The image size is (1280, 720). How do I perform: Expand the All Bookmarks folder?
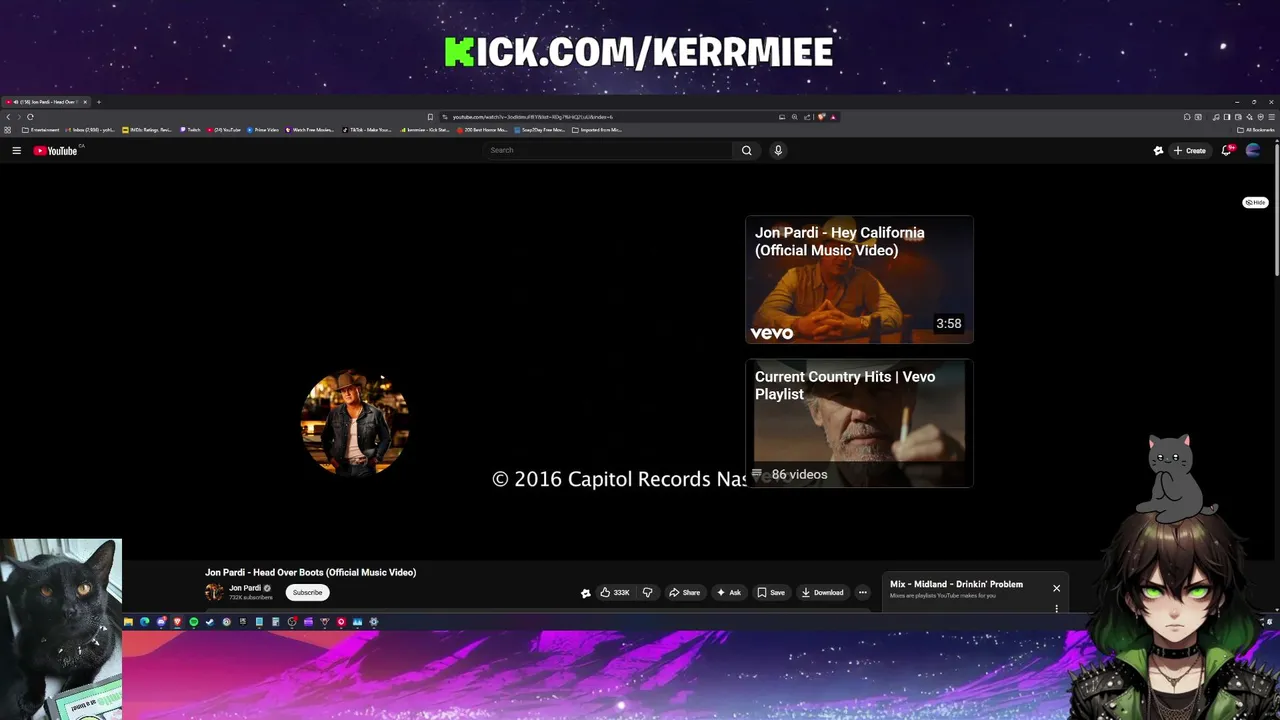tap(1256, 130)
